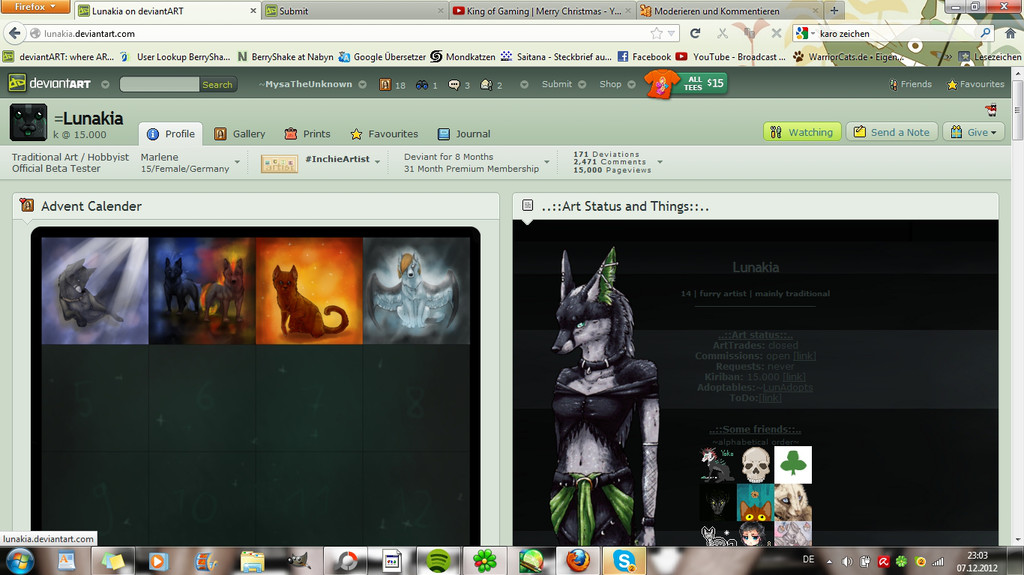Switch to the Submit browser tab
This screenshot has width=1024, height=575.
coord(355,10)
